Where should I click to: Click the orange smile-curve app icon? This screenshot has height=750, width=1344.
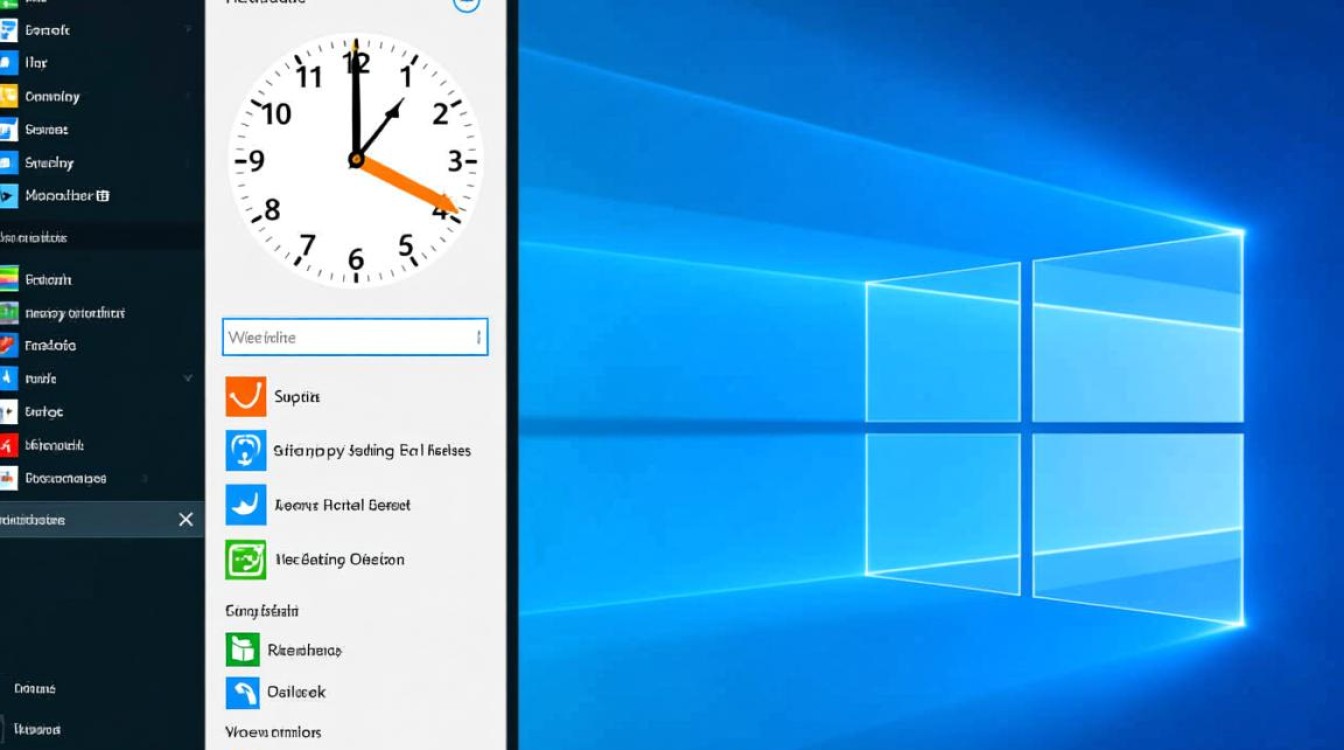tap(246, 396)
